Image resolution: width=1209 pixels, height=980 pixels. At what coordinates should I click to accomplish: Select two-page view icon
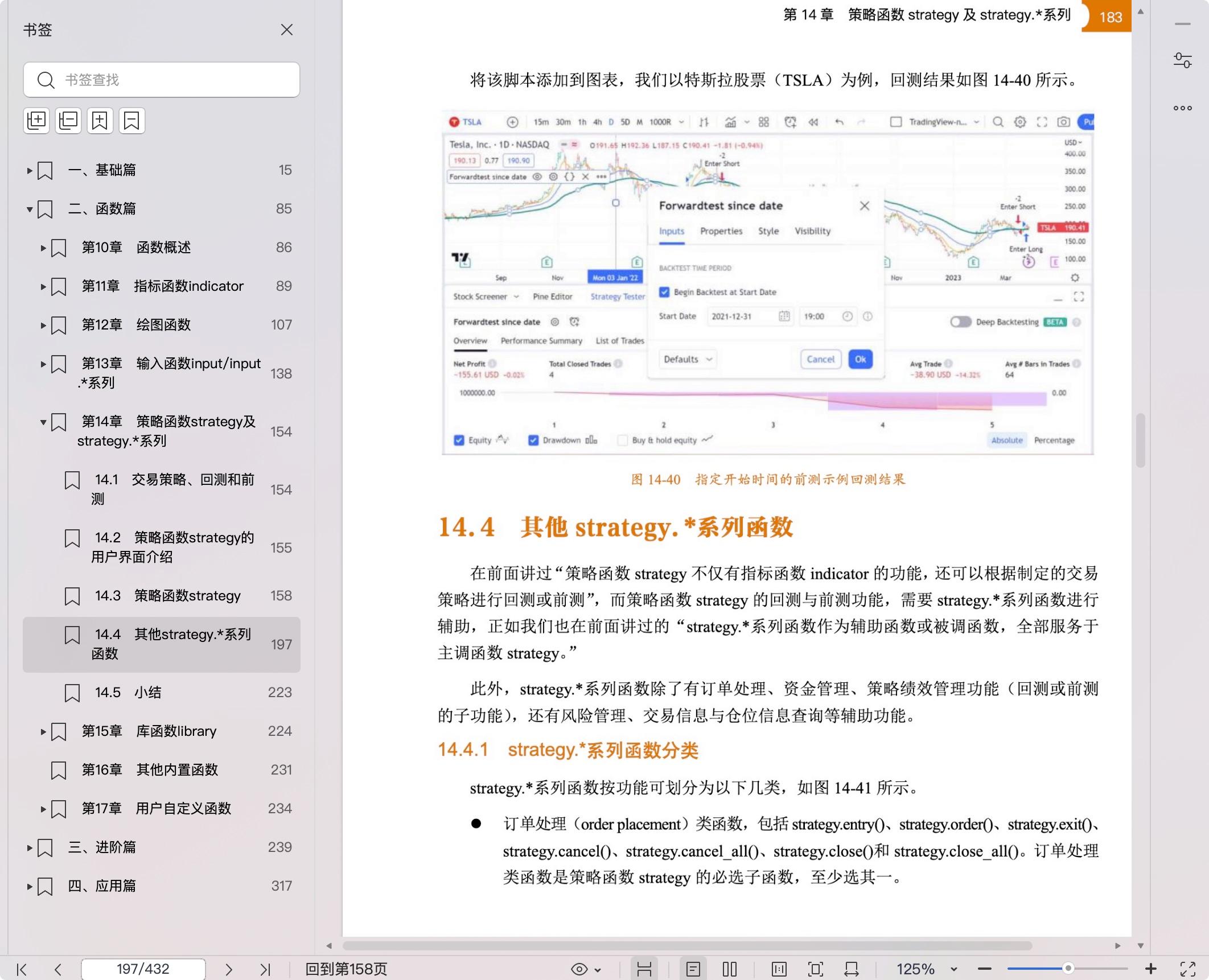coord(730,969)
